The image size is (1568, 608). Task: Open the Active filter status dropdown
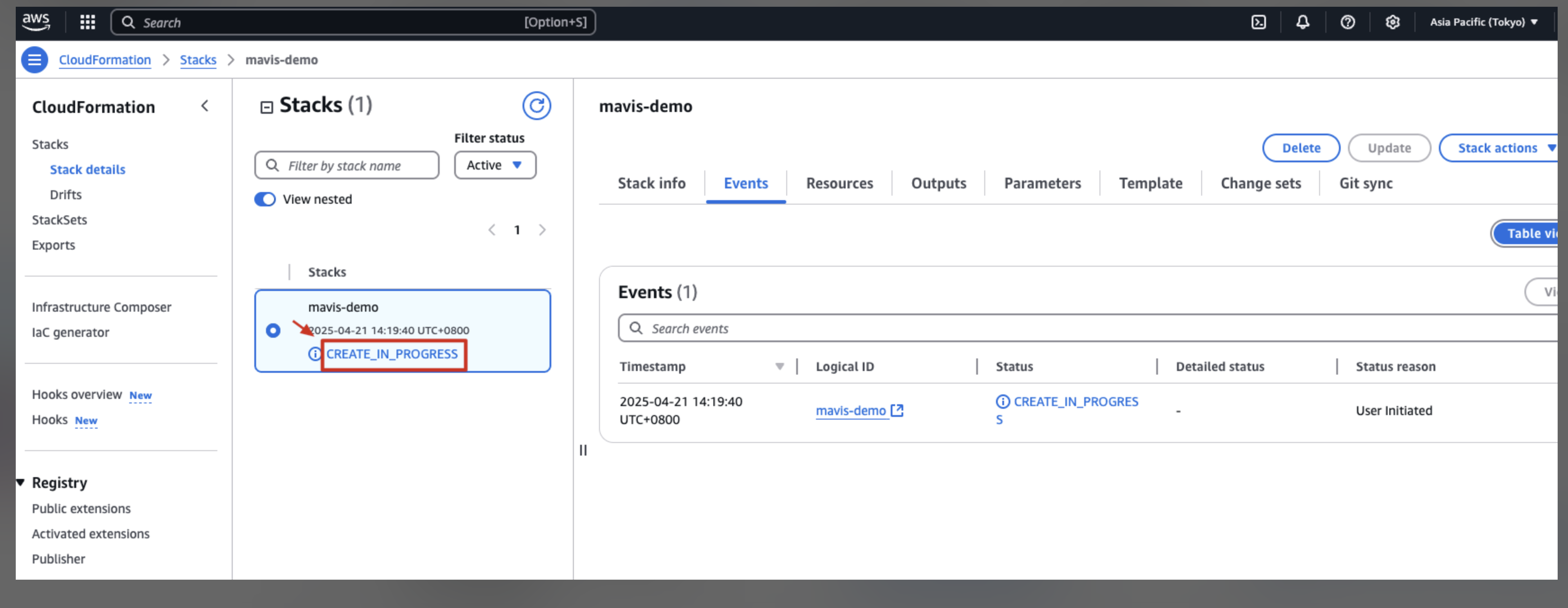point(494,165)
